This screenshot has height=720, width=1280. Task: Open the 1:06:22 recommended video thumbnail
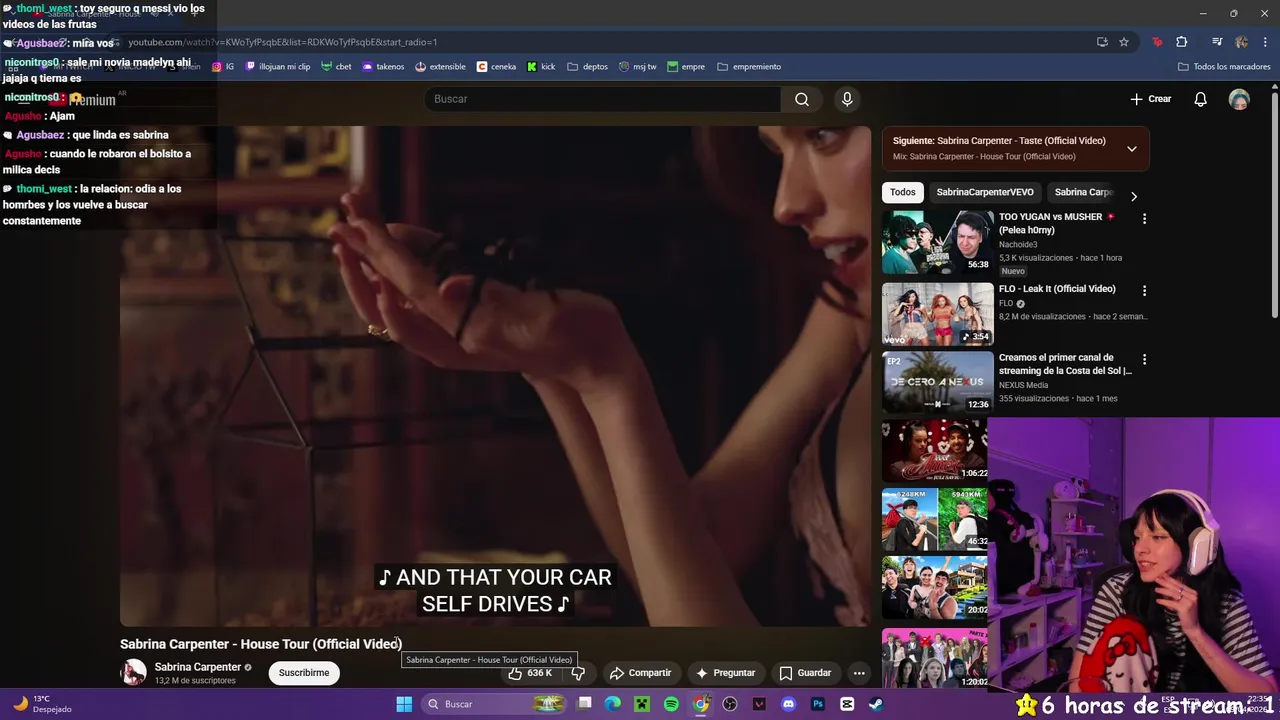coord(935,450)
